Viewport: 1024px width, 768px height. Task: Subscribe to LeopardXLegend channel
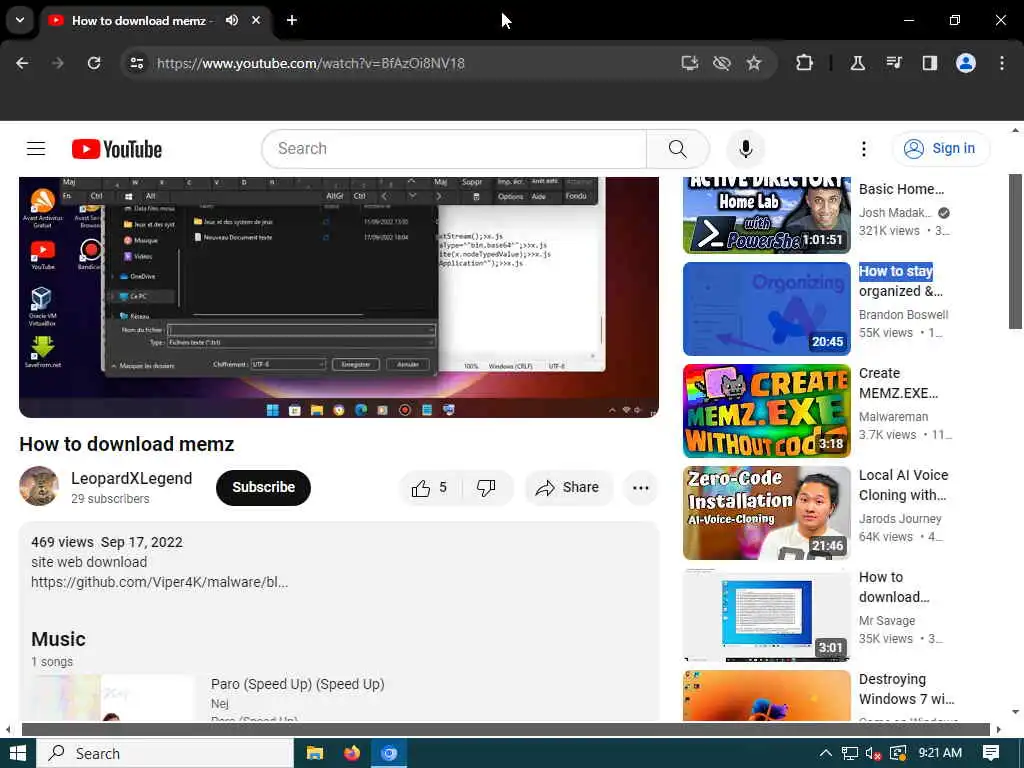[263, 488]
